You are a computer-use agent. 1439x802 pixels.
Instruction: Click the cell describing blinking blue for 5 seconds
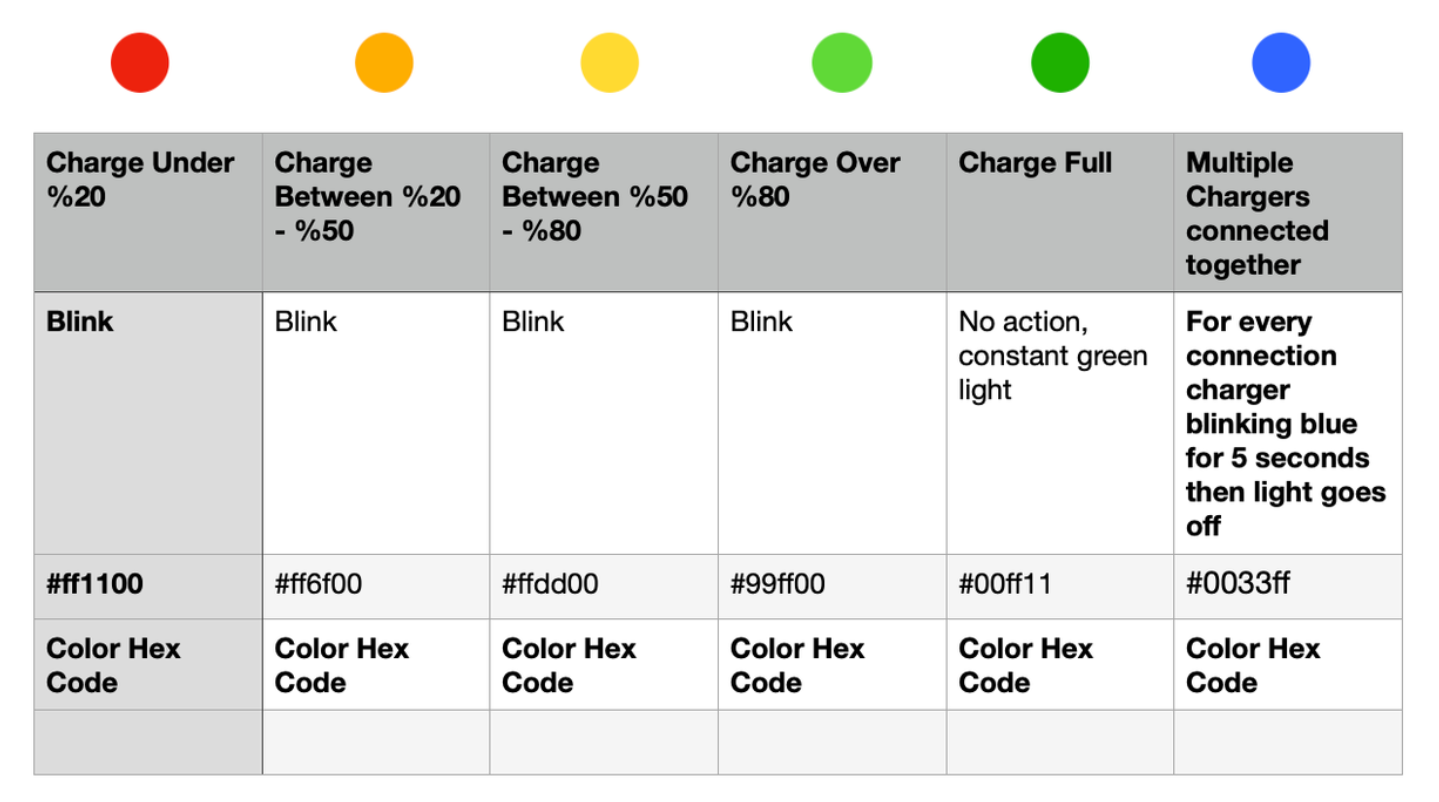pyautogui.click(x=1288, y=423)
